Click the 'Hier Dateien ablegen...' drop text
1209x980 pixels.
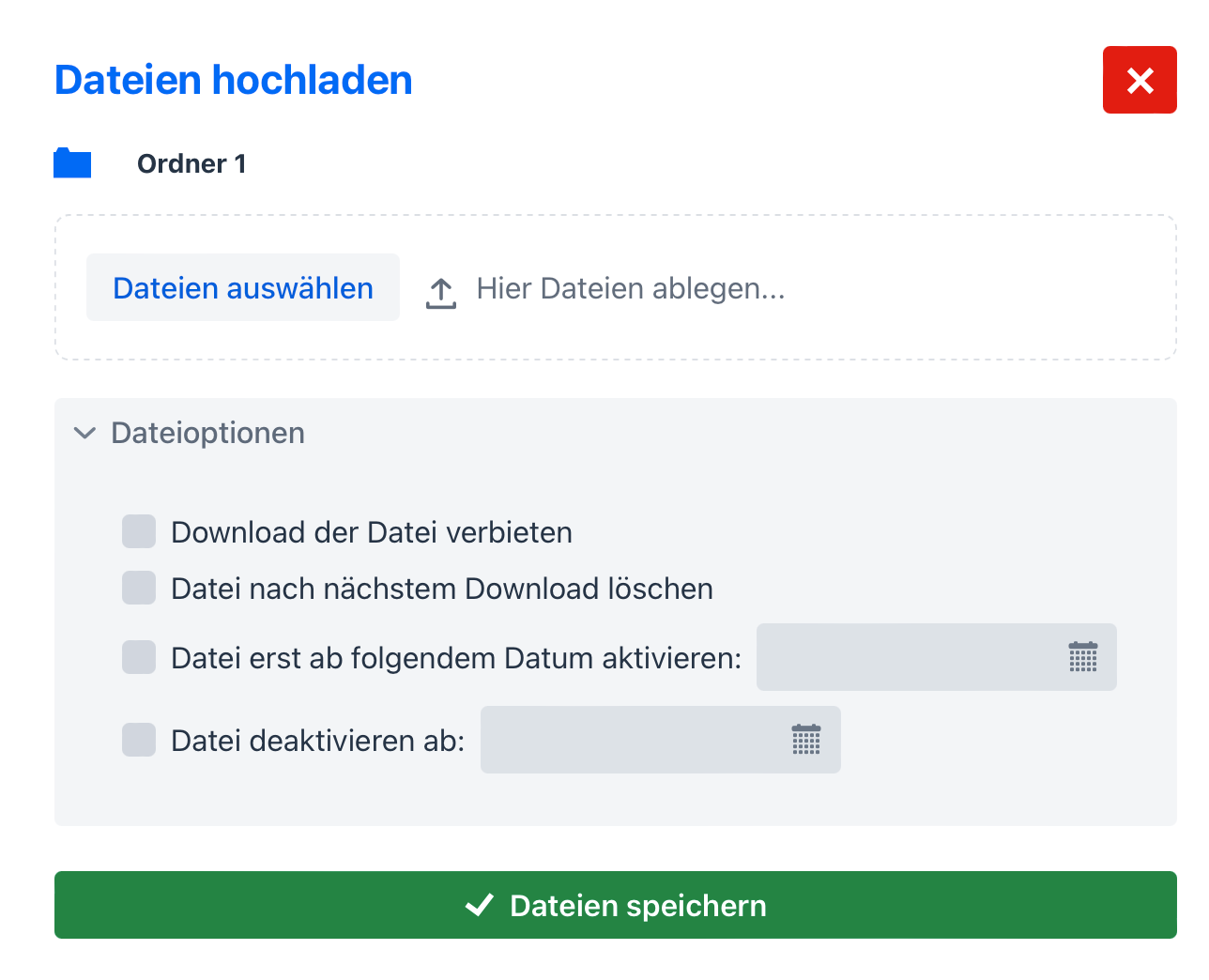(x=630, y=288)
